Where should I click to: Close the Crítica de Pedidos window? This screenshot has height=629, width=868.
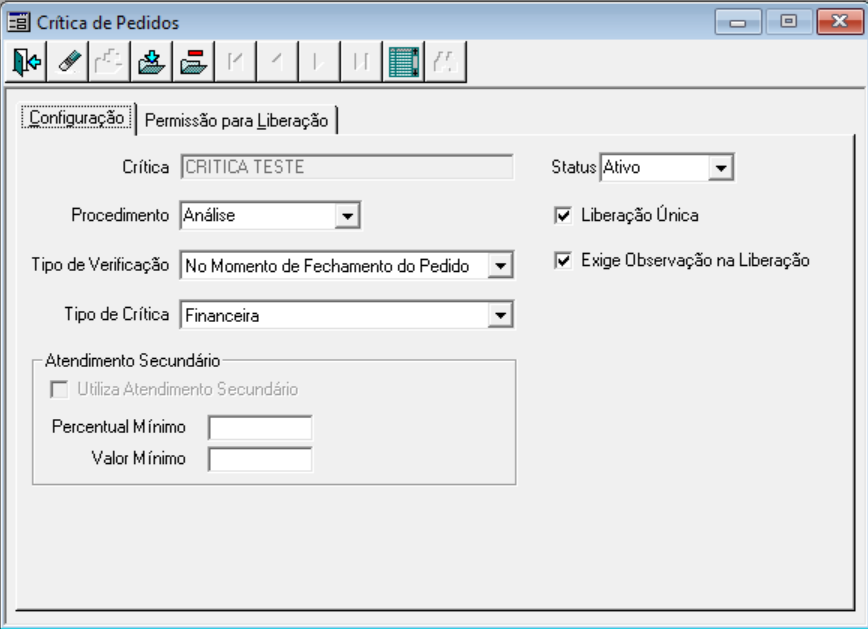pyautogui.click(x=840, y=22)
